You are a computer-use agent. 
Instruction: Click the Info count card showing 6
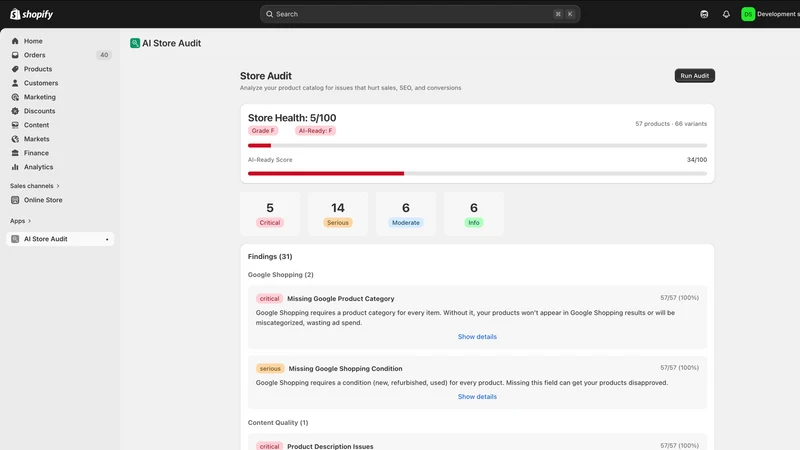[473, 214]
